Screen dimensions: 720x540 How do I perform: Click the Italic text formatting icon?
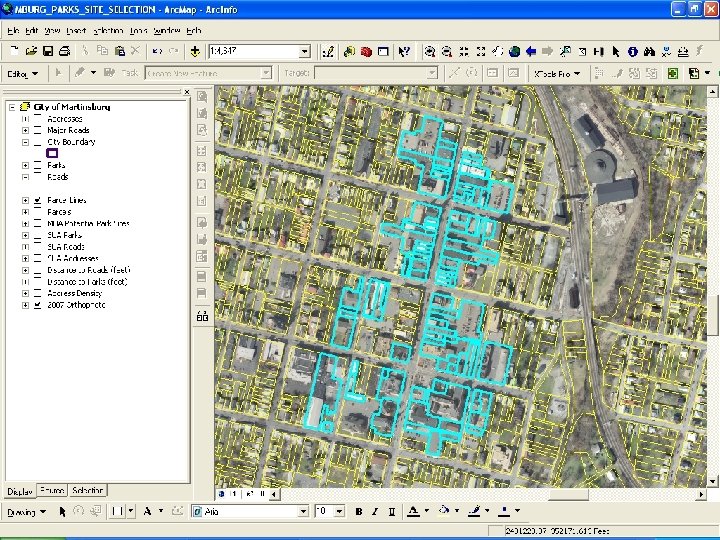[x=374, y=512]
